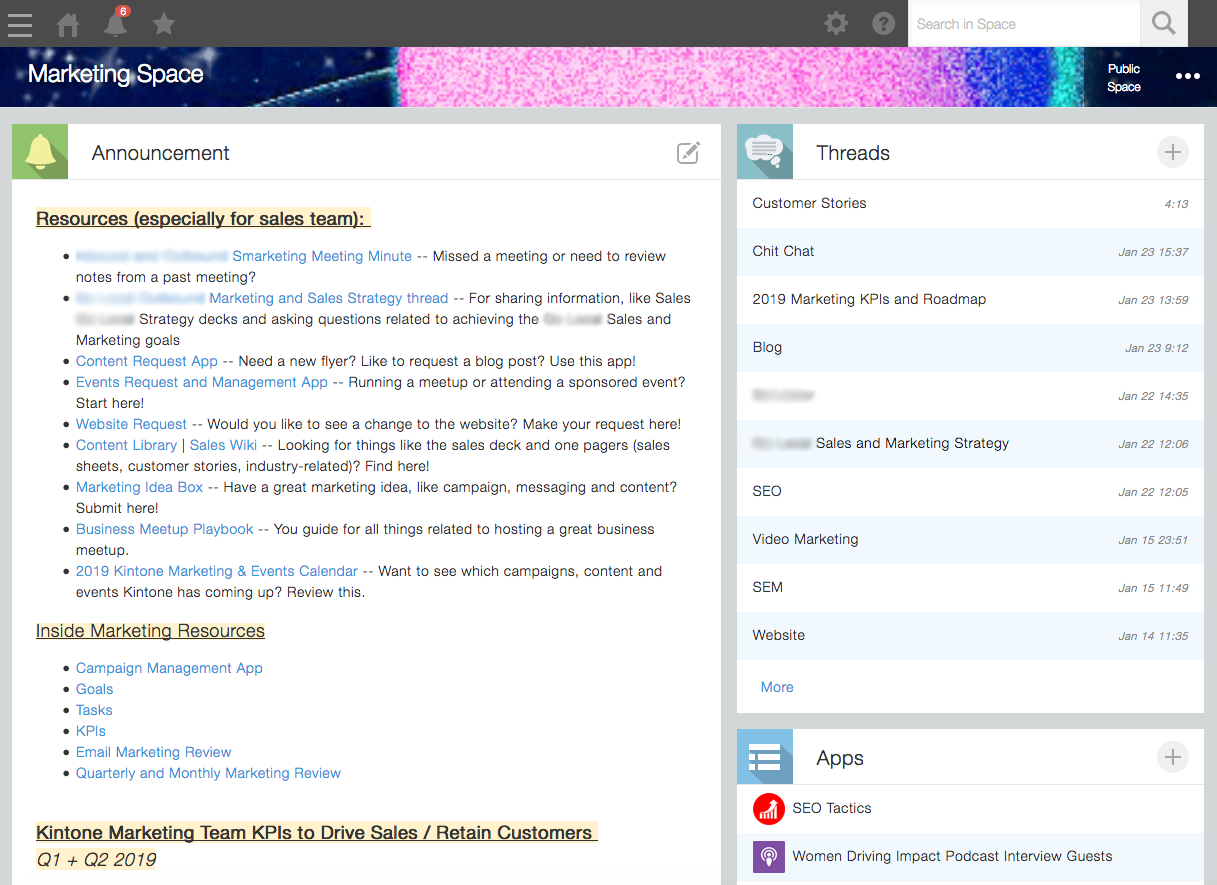Expand more threads via More link

(x=776, y=687)
